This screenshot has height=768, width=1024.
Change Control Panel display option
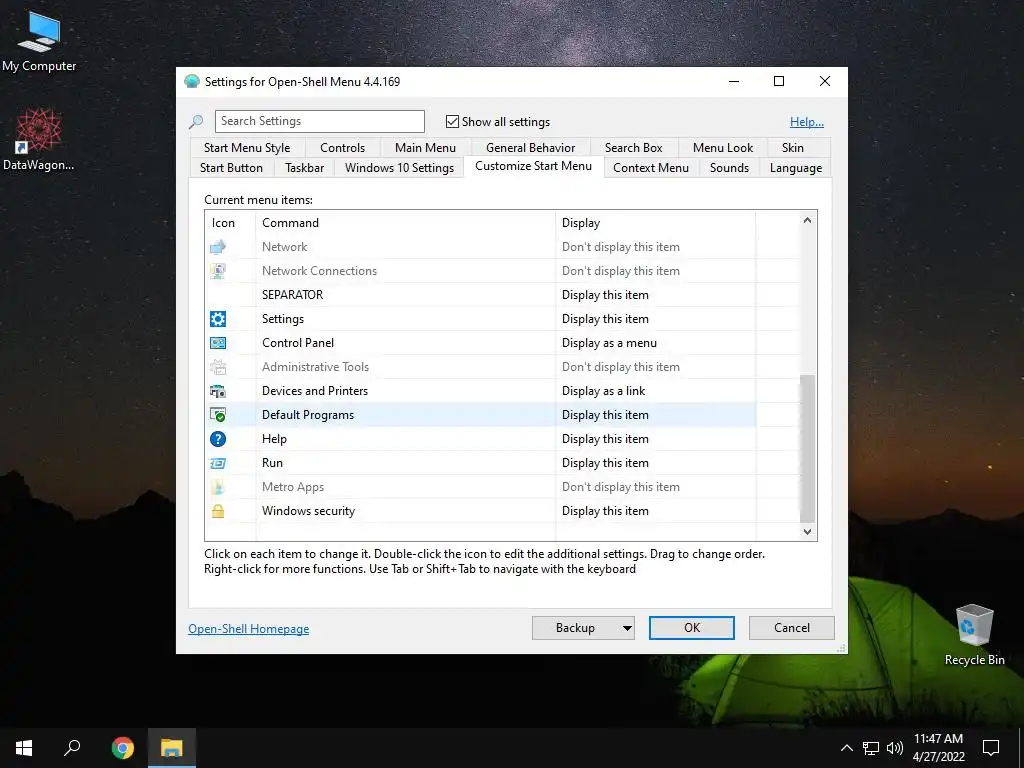609,343
